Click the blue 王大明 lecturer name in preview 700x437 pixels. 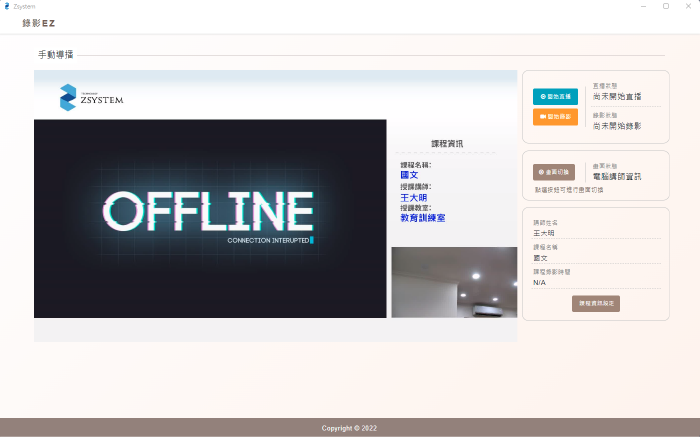(x=414, y=197)
